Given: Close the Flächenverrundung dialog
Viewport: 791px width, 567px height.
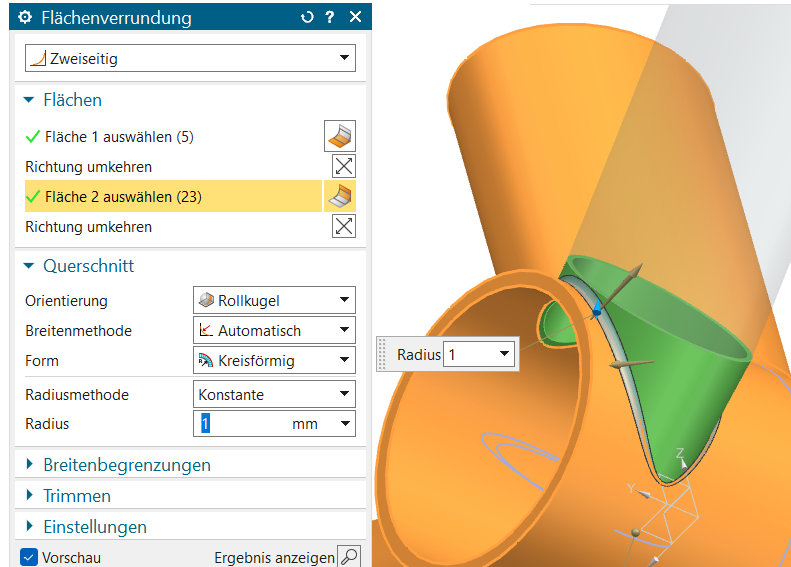Looking at the screenshot, I should click(355, 17).
